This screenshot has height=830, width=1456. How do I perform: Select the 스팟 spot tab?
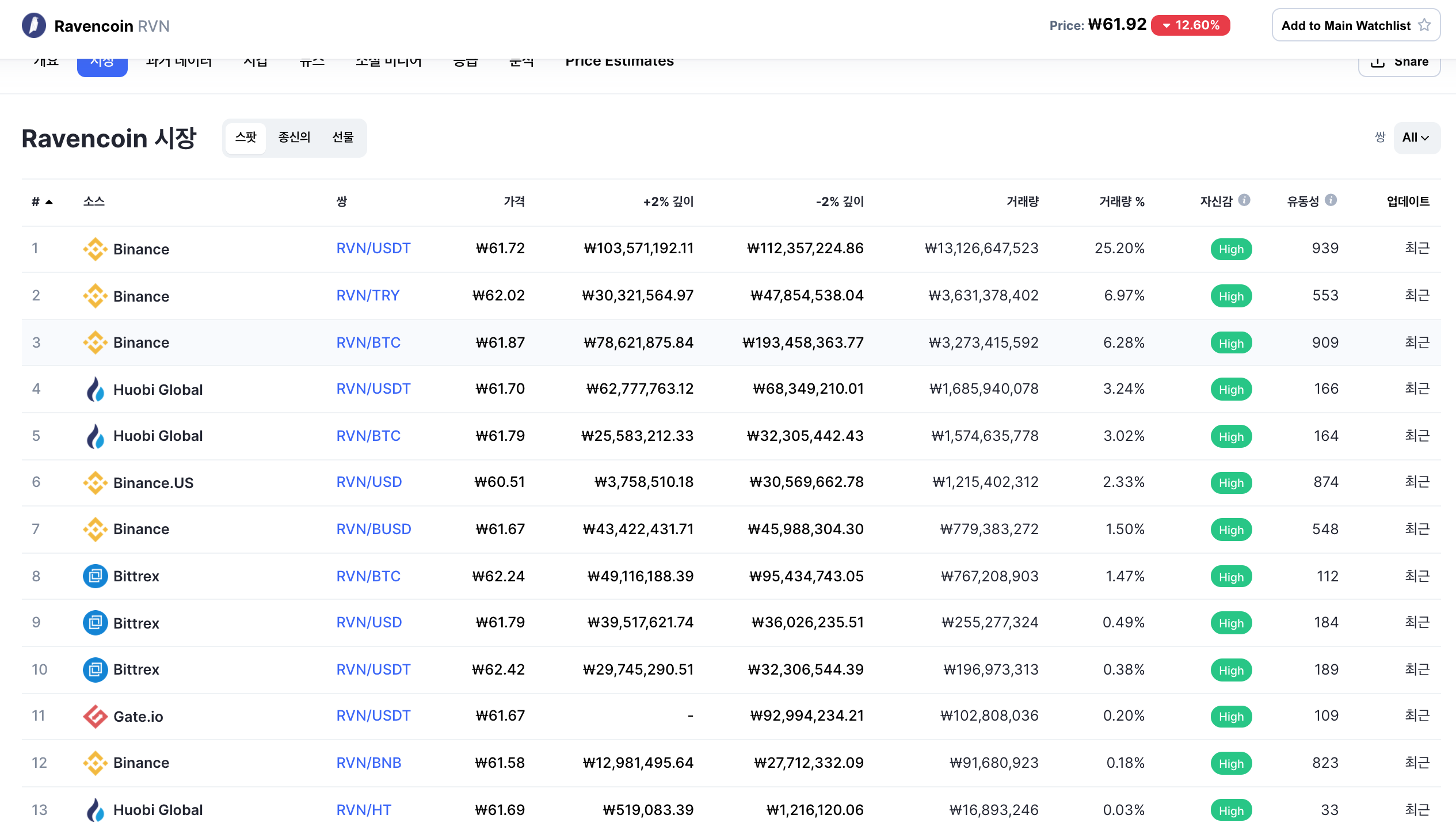tap(246, 138)
